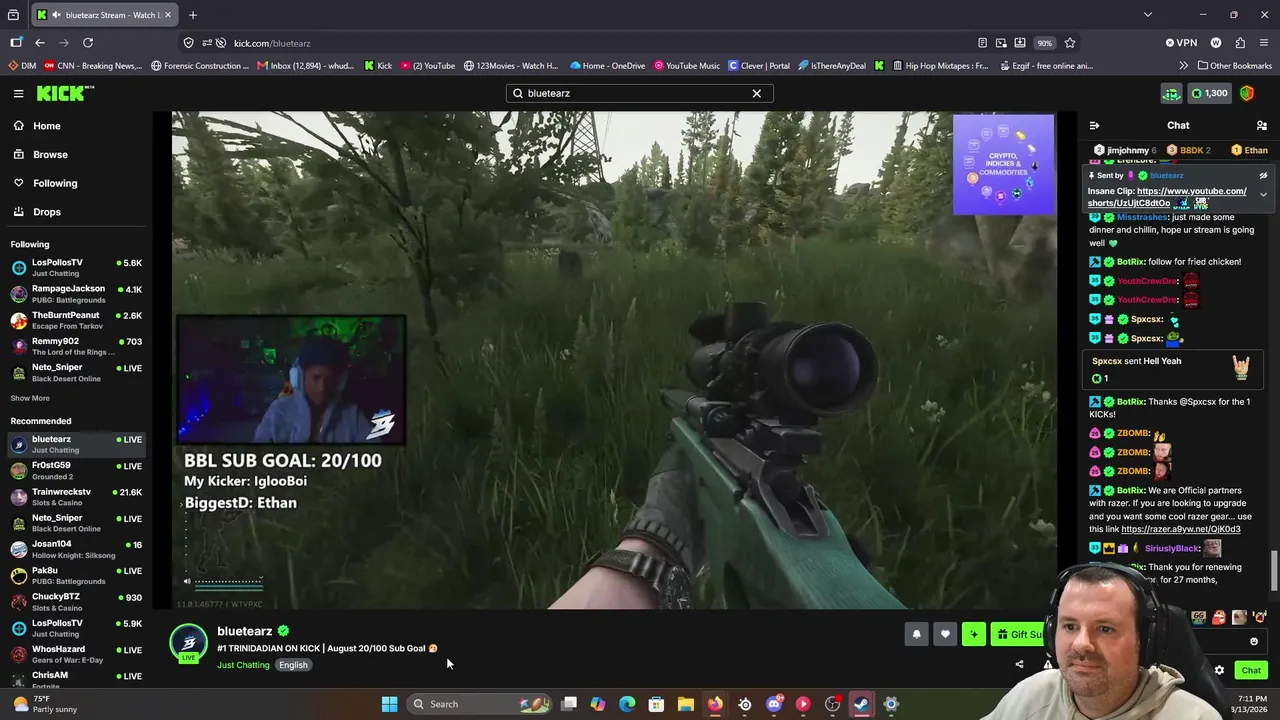Open the Other Bookmarks folder

point(1235,66)
